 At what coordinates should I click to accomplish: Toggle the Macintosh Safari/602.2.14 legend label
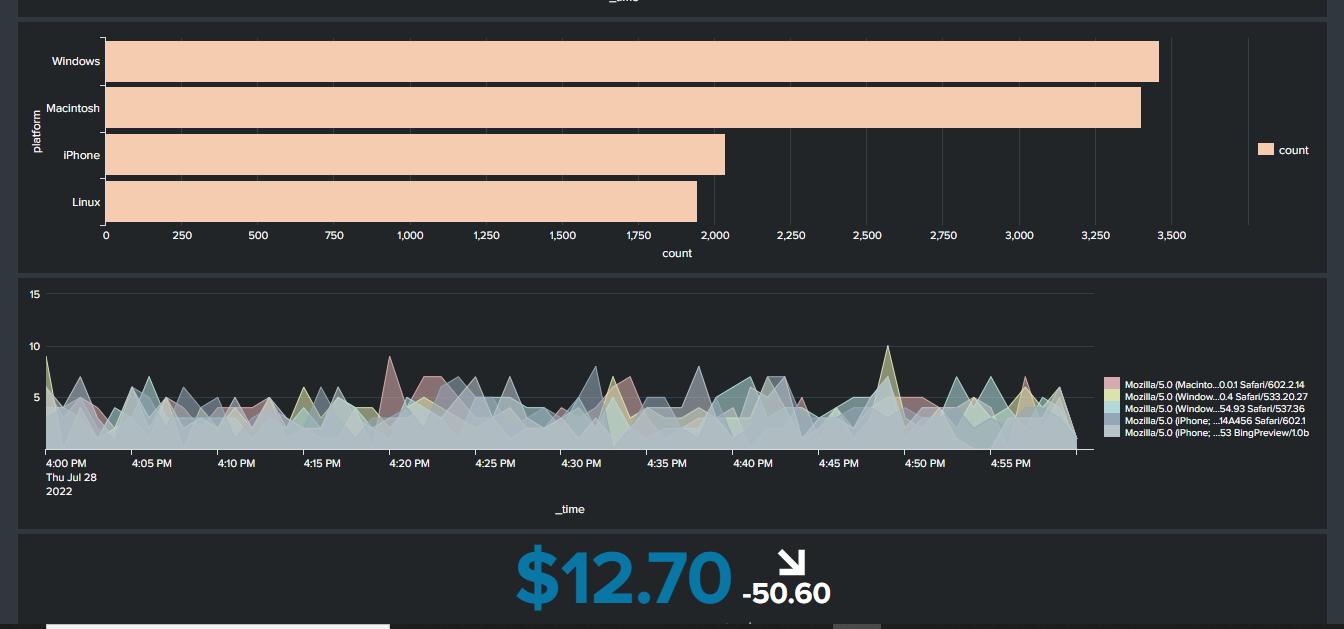coord(1214,385)
